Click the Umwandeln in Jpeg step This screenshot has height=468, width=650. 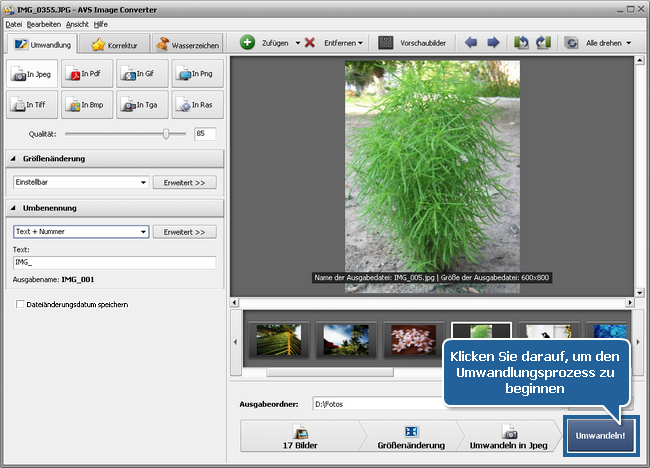(x=509, y=436)
